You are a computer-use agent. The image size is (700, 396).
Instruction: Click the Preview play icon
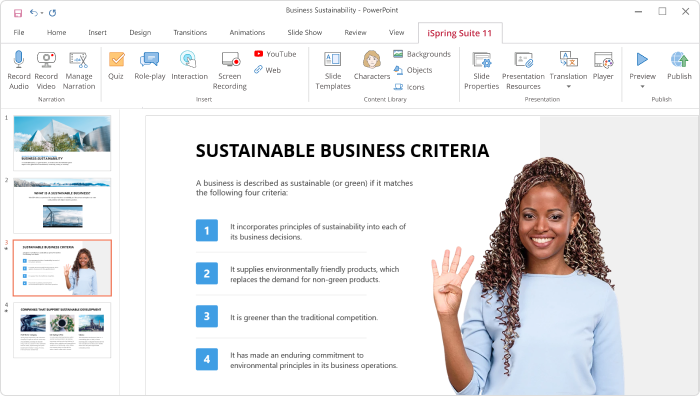(642, 59)
